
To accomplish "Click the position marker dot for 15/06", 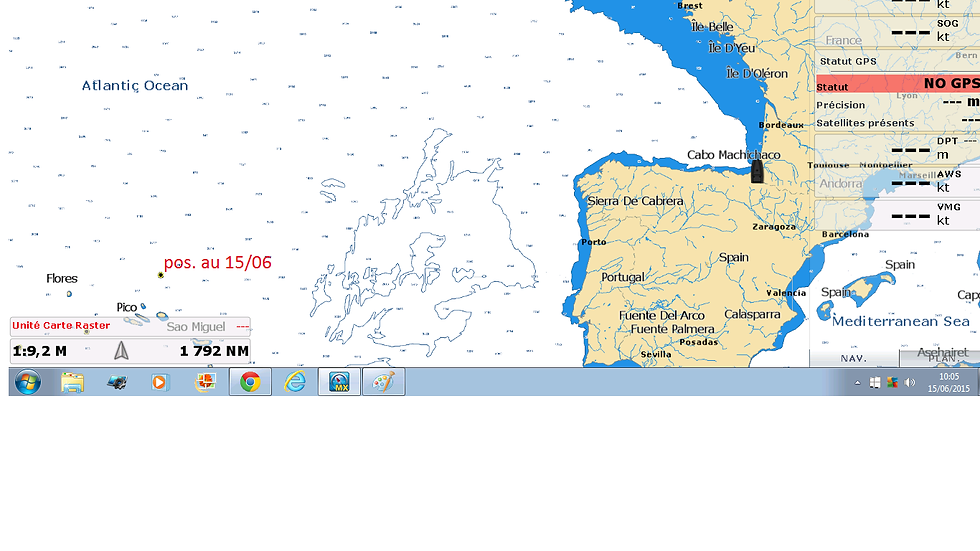I will pos(161,275).
